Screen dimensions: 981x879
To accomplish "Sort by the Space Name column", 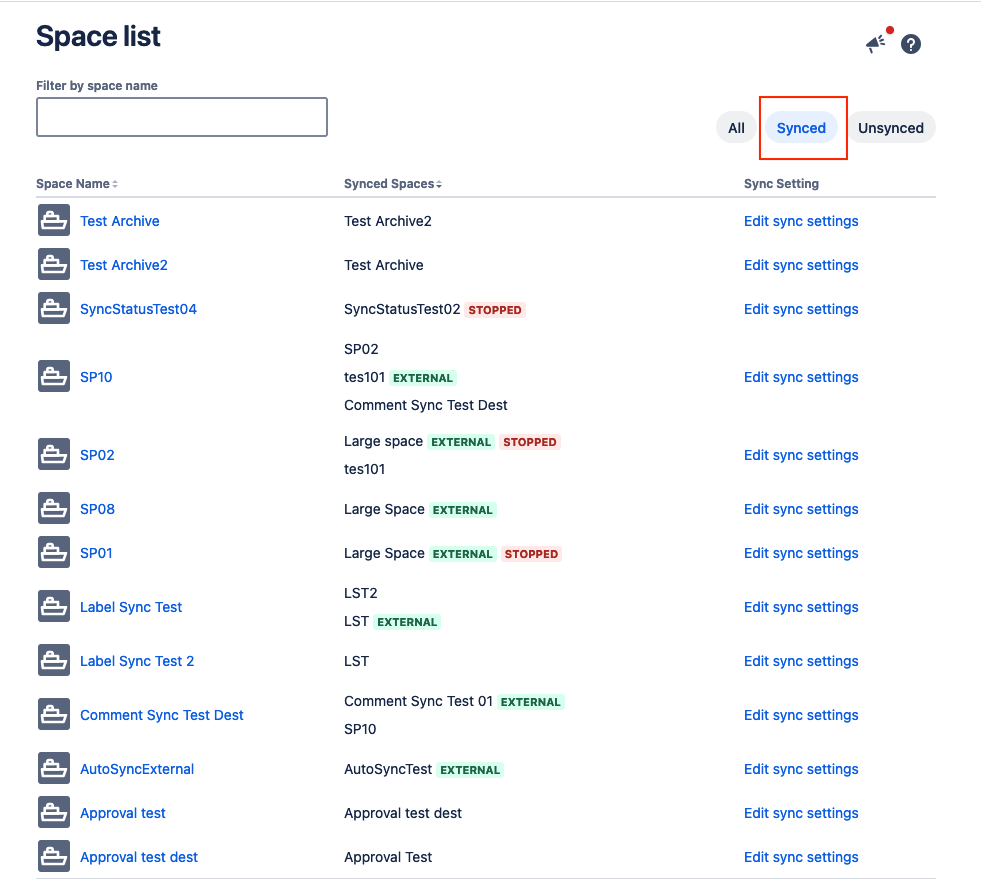I will click(x=77, y=184).
